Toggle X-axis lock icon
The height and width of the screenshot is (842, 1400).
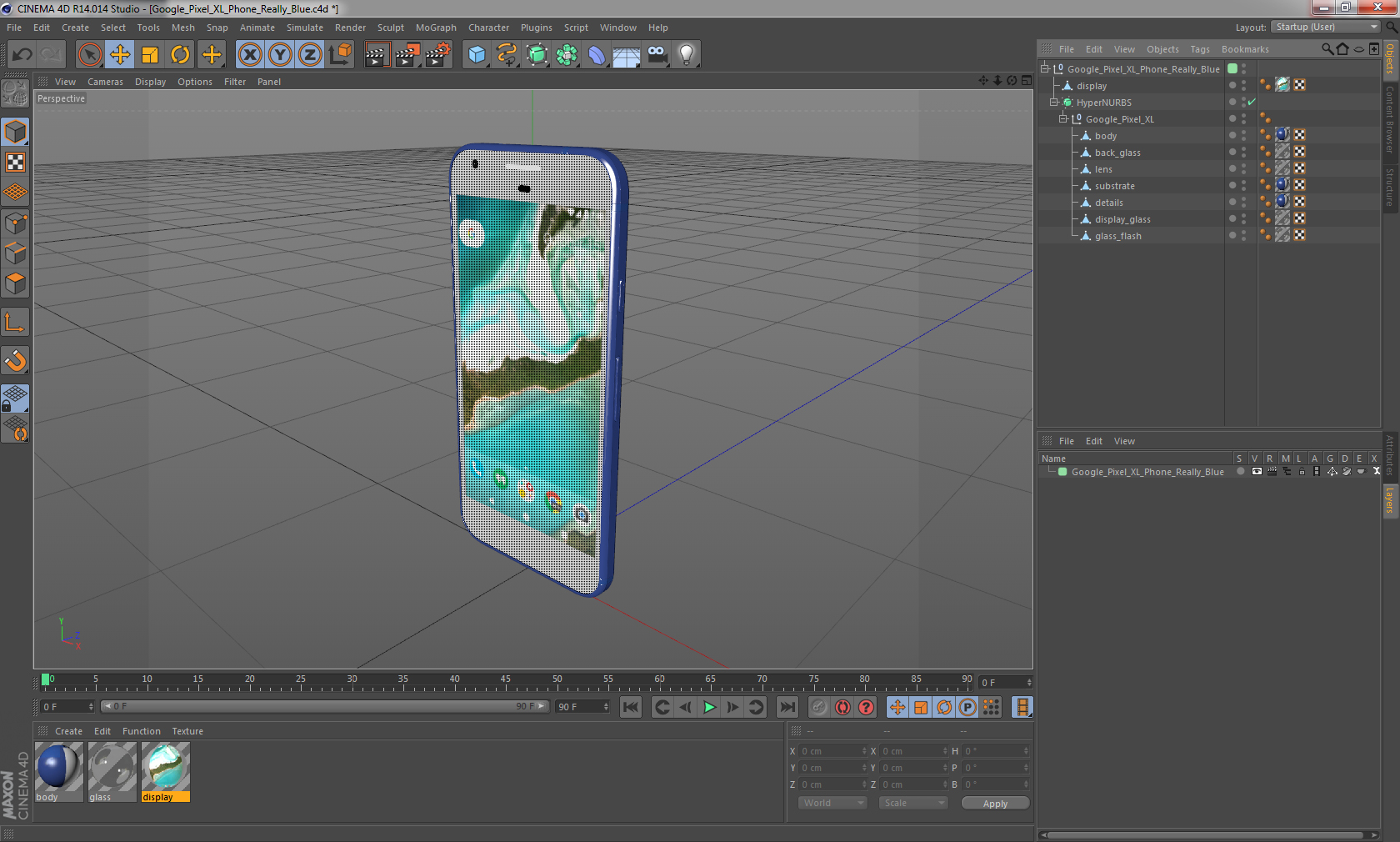[x=250, y=55]
